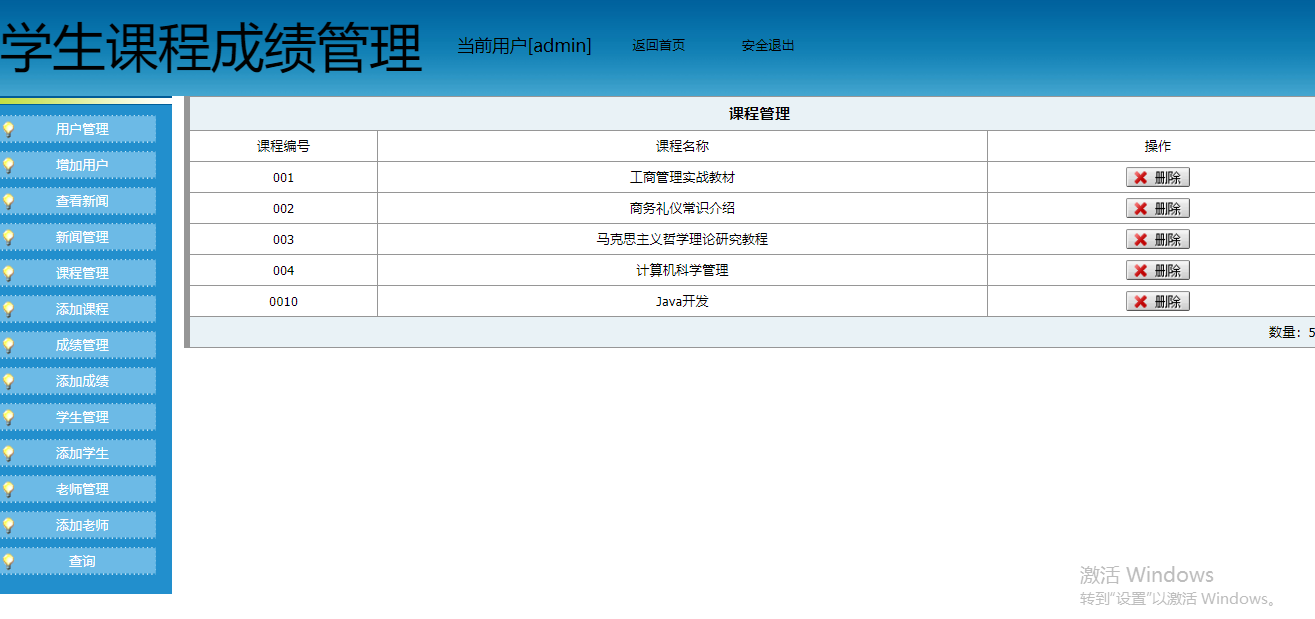The image size is (1315, 619).
Task: Click course number cell 002
Action: (283, 208)
